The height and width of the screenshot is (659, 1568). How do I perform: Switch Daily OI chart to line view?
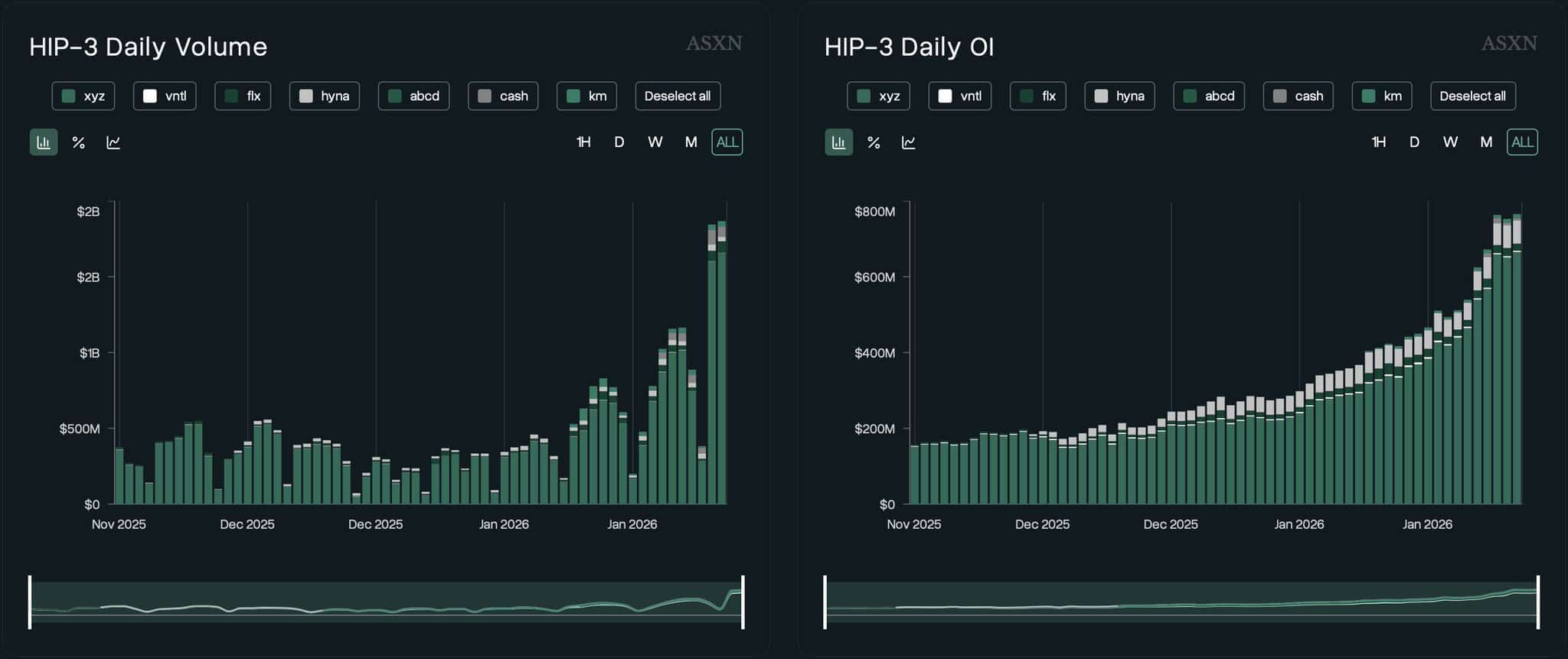click(x=909, y=142)
